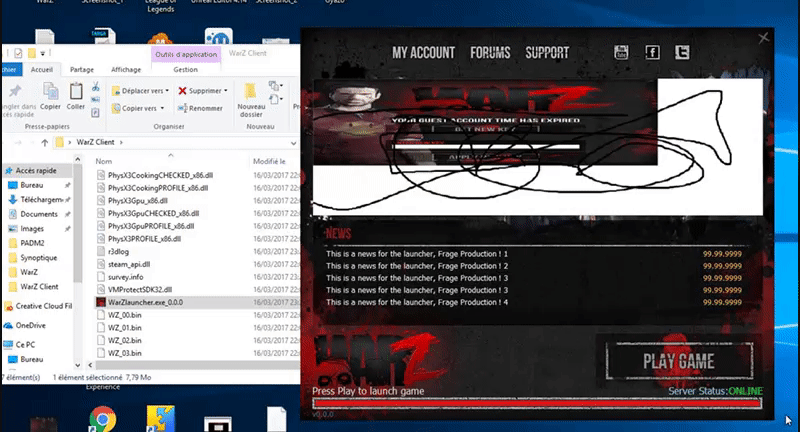
Task: Go up one folder level with the up arrow
Action: click(44, 143)
